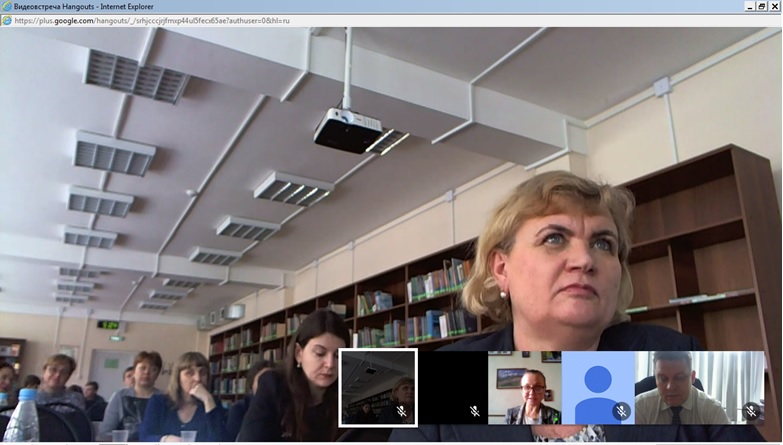This screenshot has width=783, height=445.
Task: Select the self-view thumbnail with white border
Action: [x=378, y=388]
